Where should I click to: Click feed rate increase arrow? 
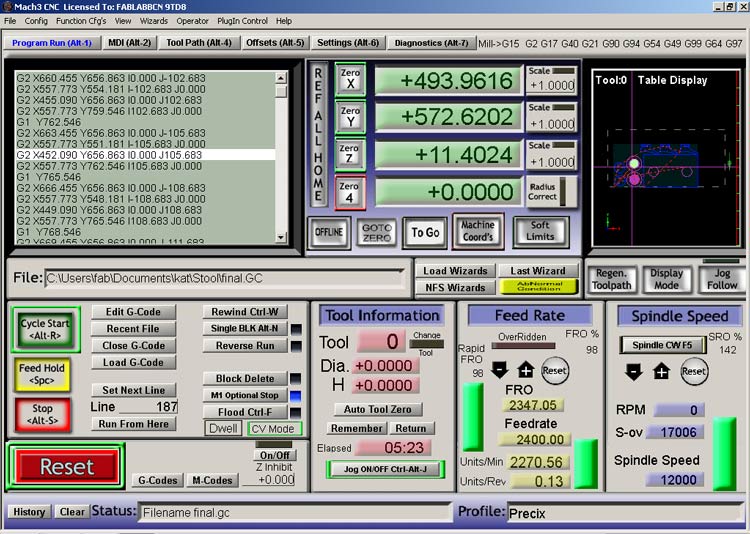pyautogui.click(x=526, y=370)
